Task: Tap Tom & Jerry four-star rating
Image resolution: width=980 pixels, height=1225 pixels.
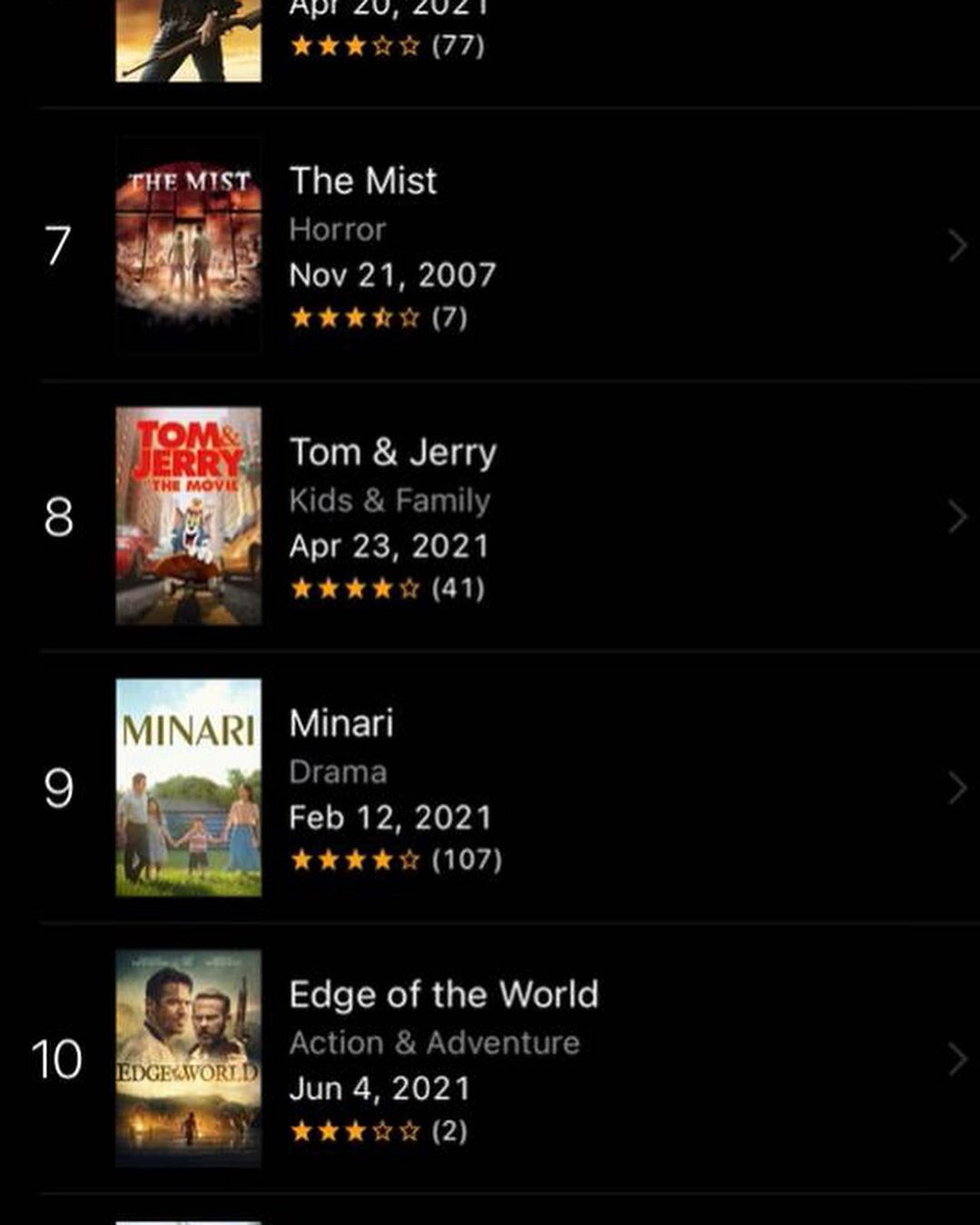Action: (387, 589)
